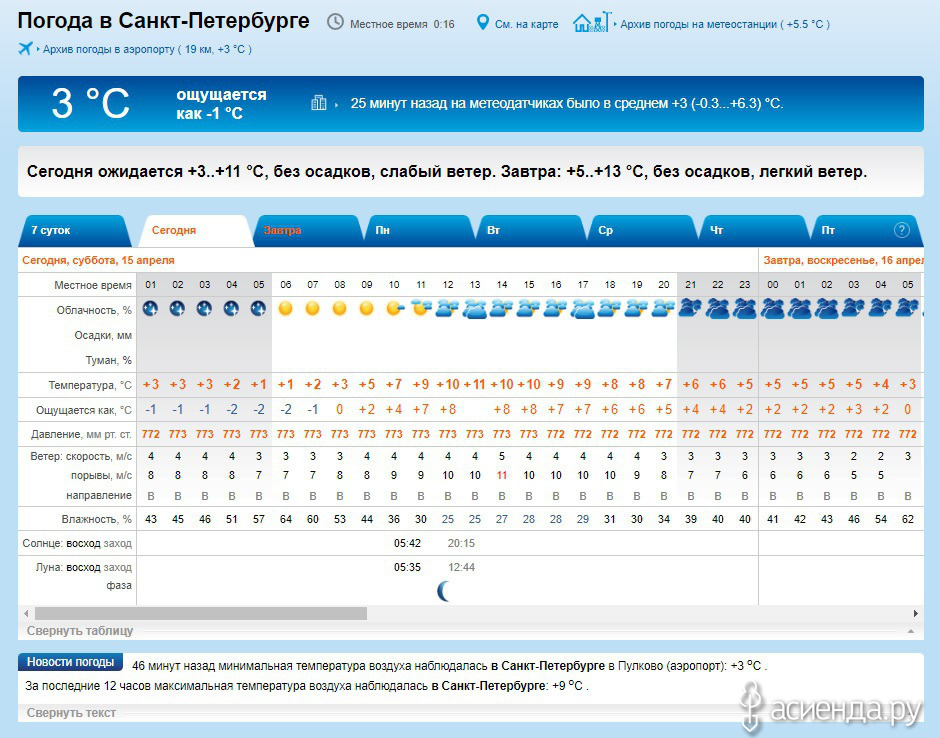Click the Погода в Санкт-Петербурге heading
Viewport: 940px width, 738px height.
(163, 21)
